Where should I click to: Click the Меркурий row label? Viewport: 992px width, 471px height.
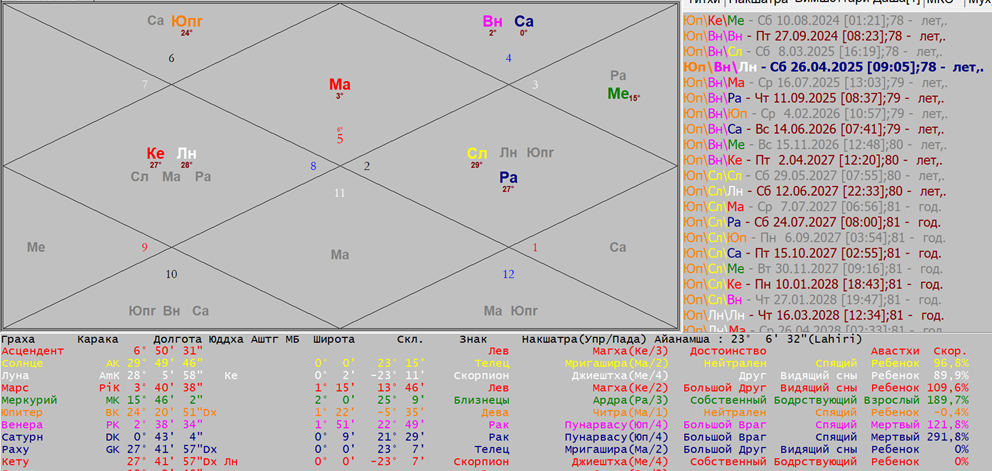pos(28,400)
